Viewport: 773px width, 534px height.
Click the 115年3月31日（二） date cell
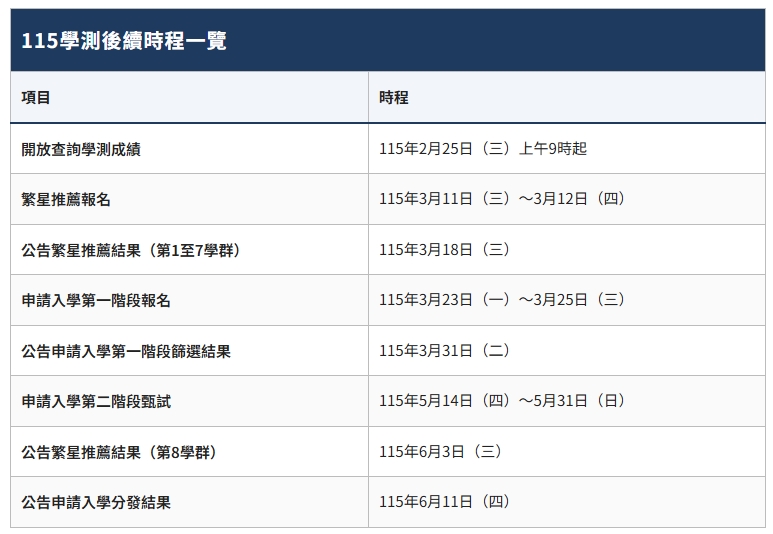pyautogui.click(x=445, y=351)
